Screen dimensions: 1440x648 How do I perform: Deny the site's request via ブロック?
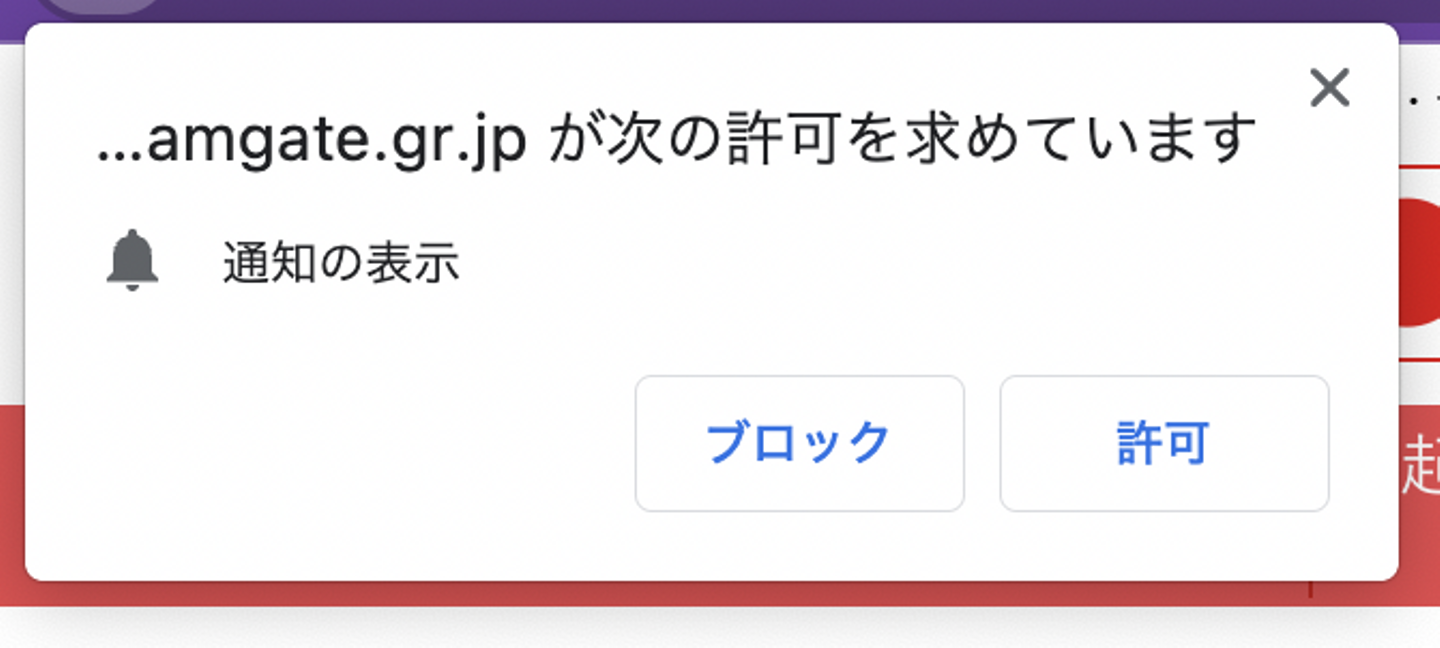click(799, 443)
